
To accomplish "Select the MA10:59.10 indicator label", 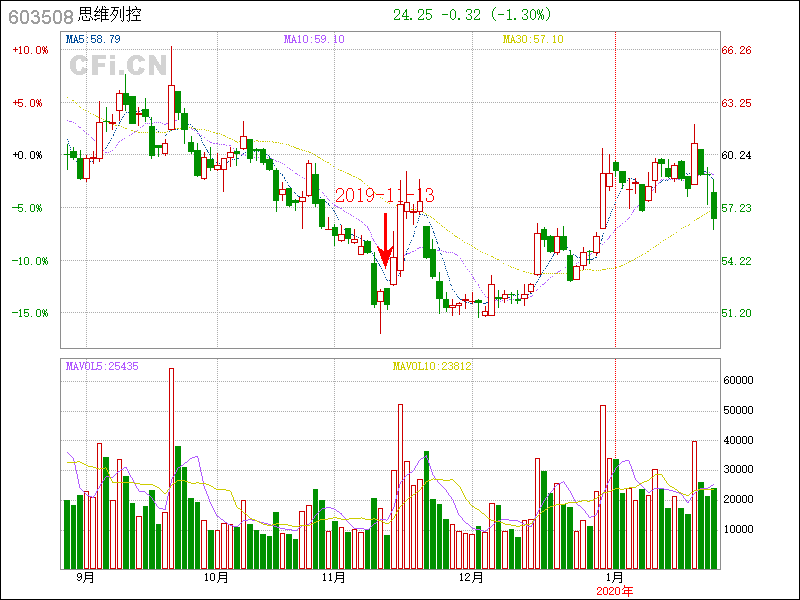I will [314, 39].
